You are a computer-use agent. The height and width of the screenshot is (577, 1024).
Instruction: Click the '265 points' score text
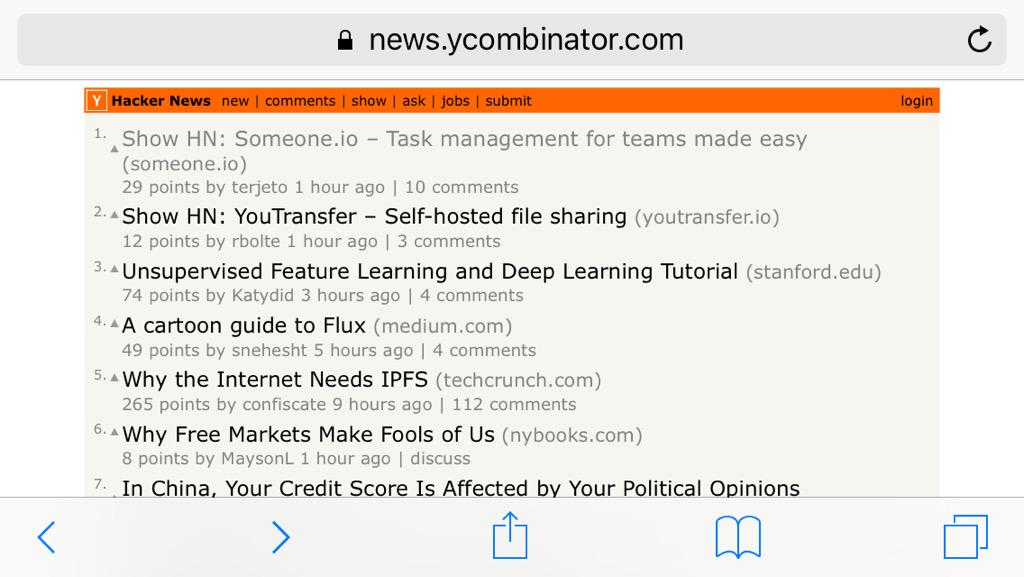[166, 405]
